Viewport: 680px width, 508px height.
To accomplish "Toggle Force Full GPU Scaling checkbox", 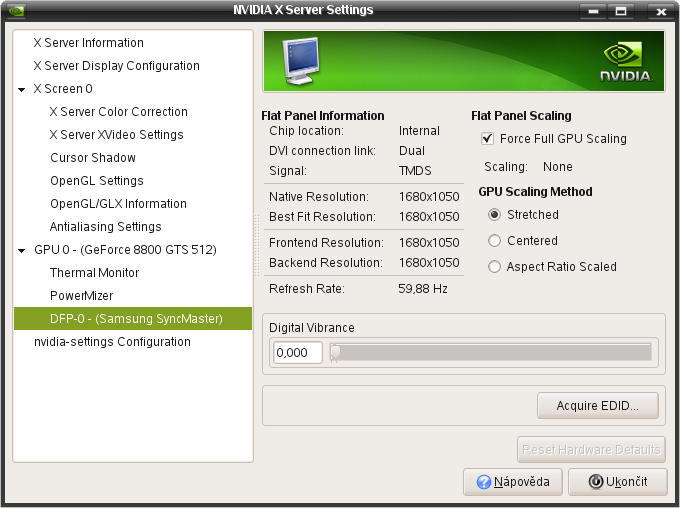I will pyautogui.click(x=487, y=139).
